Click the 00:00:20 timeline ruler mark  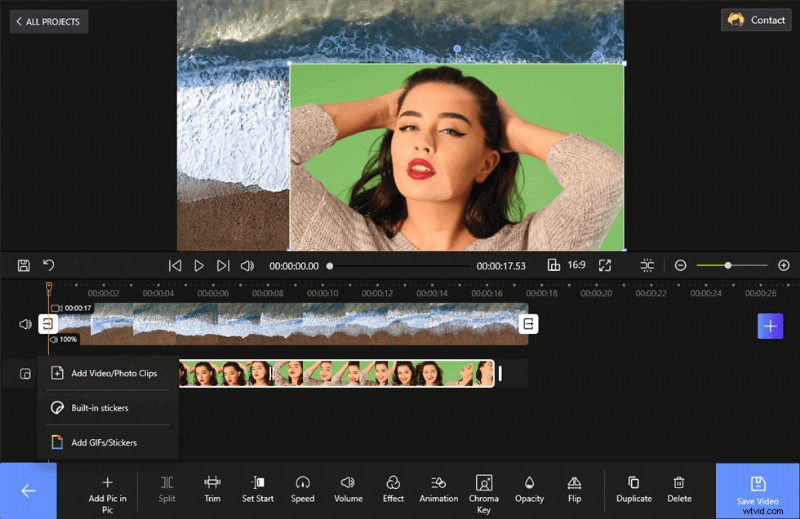(596, 293)
